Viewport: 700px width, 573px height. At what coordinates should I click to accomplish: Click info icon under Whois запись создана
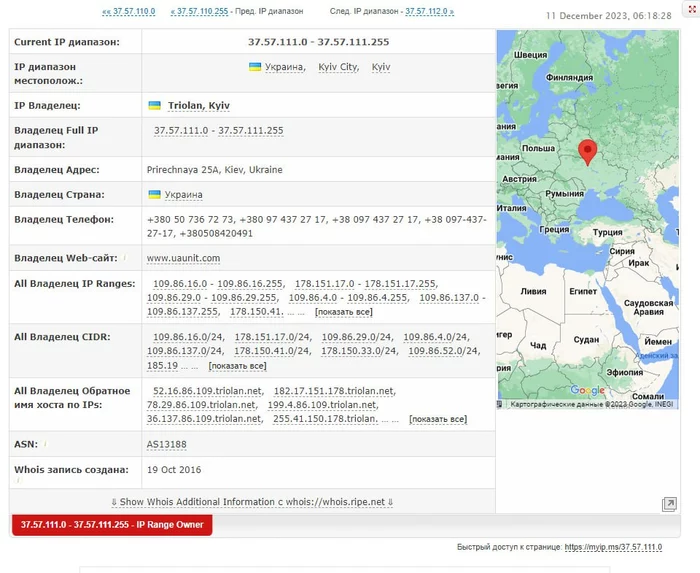pyautogui.click(x=18, y=480)
